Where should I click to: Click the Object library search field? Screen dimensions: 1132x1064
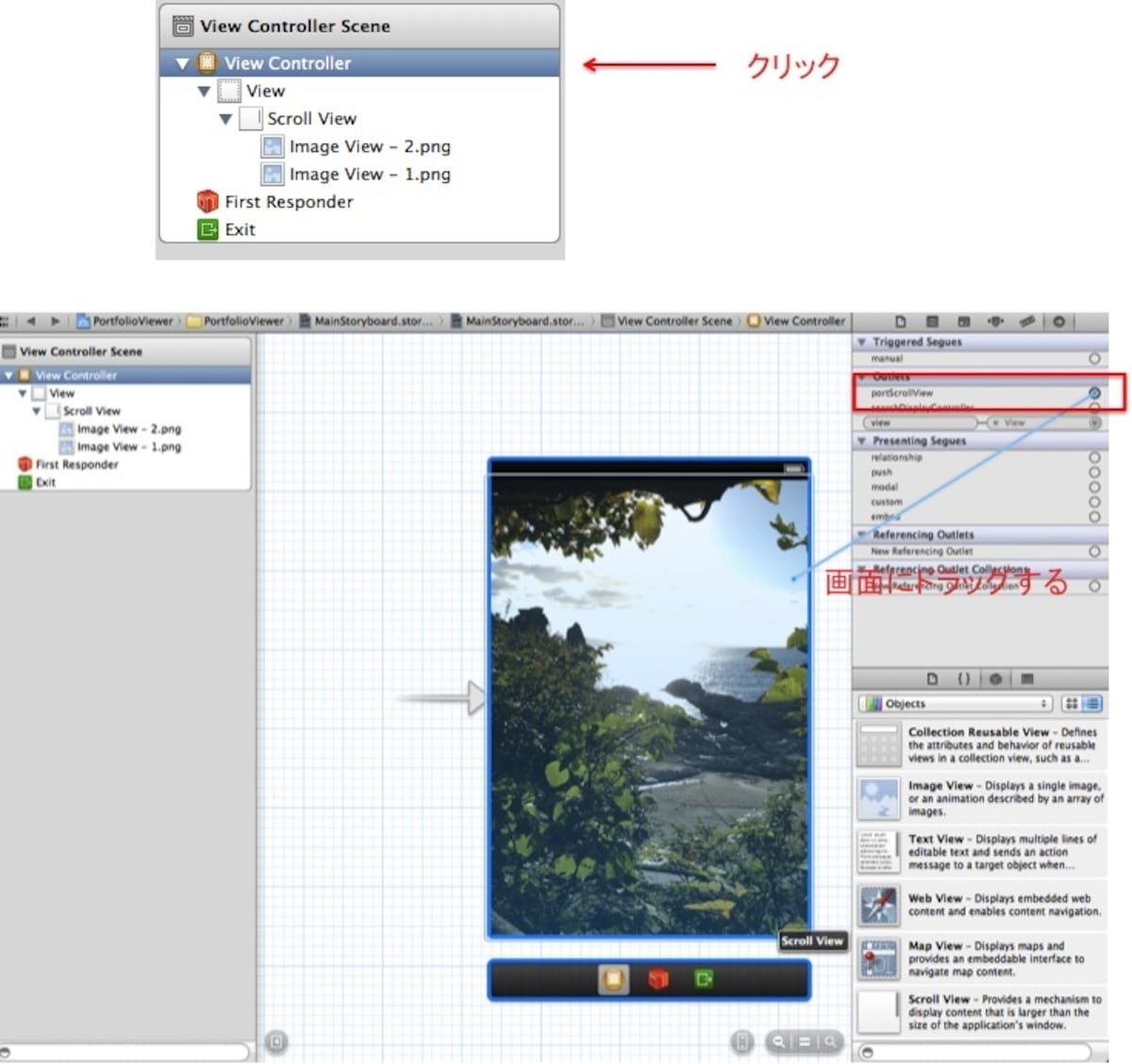[974, 1052]
